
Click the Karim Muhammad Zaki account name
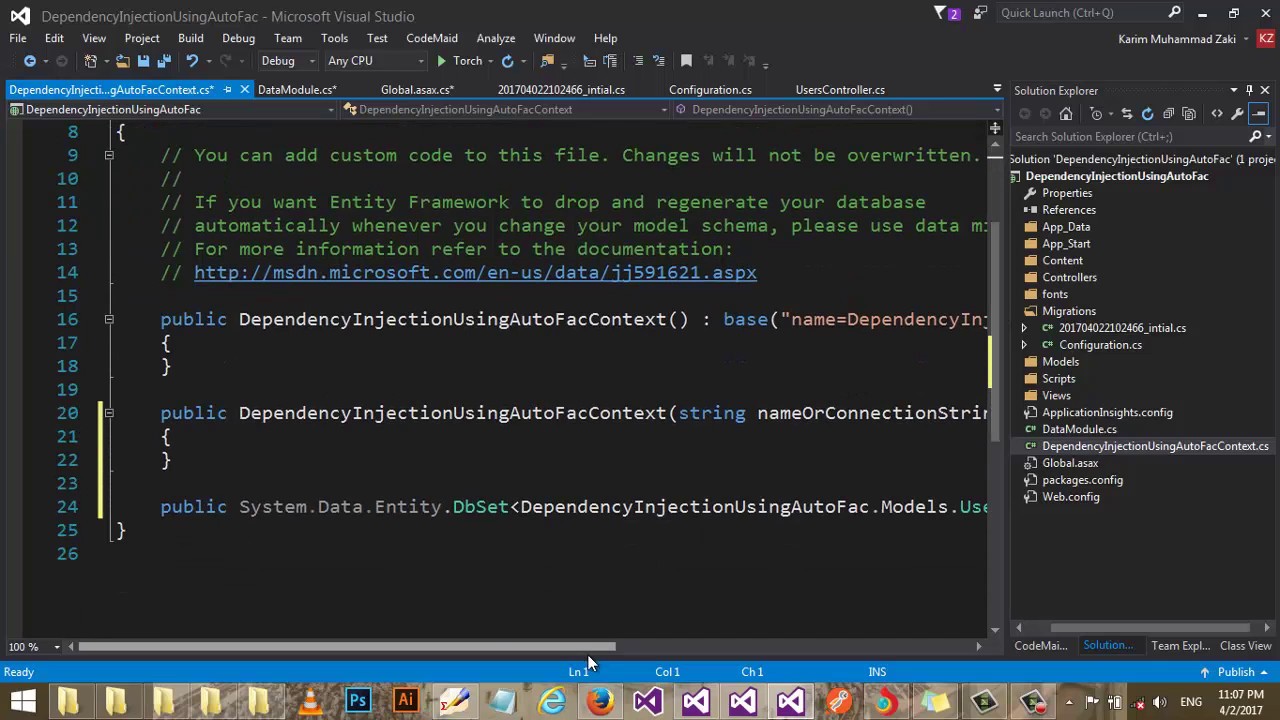coord(1177,39)
